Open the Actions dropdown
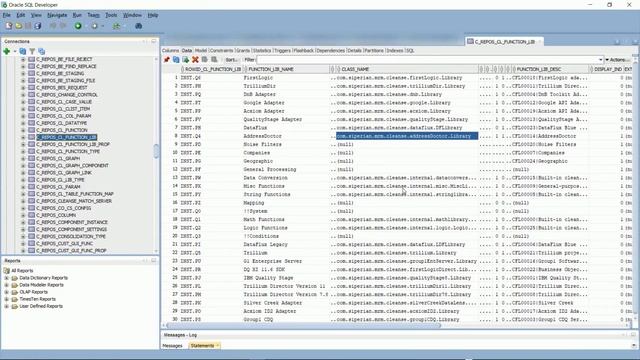Screen dimensions: 640x360 pos(617,60)
